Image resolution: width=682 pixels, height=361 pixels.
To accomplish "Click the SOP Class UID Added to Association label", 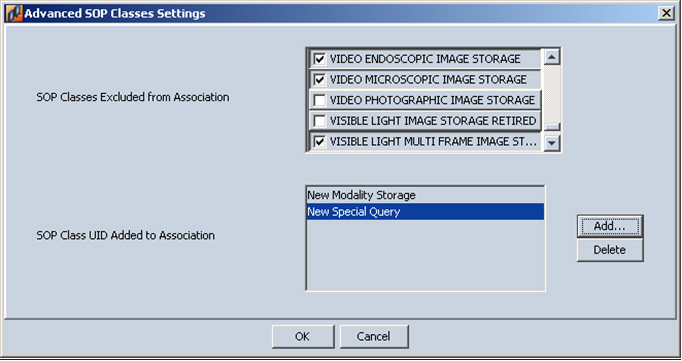I will coord(126,235).
